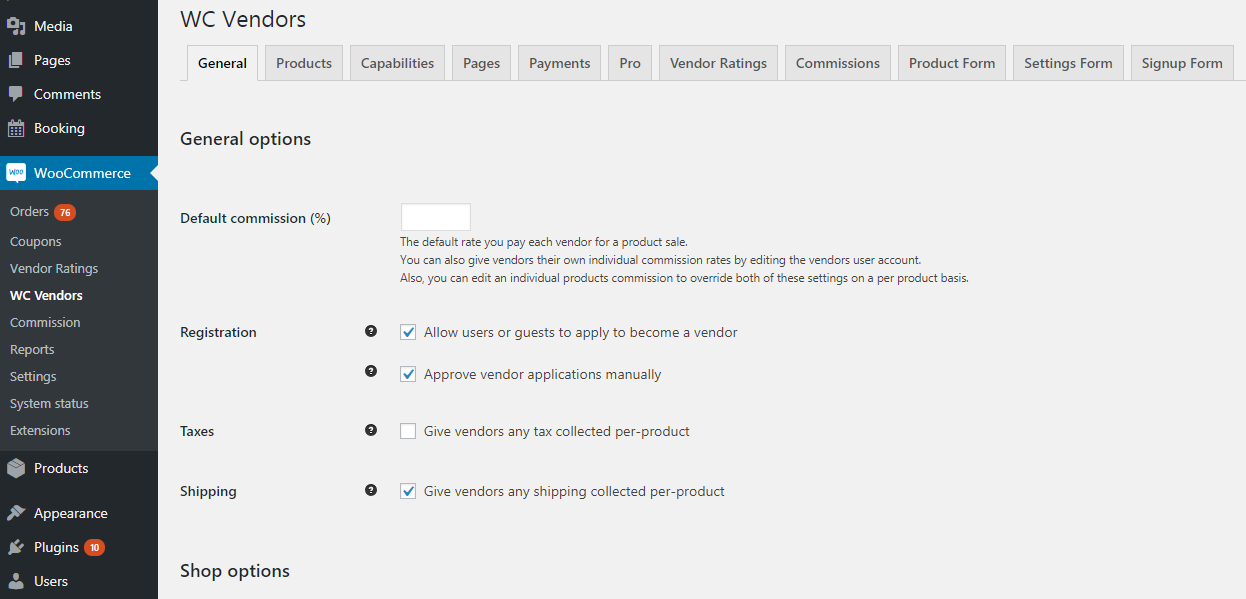Disable approving vendor applications manually
Image resolution: width=1246 pixels, height=599 pixels.
tap(408, 374)
